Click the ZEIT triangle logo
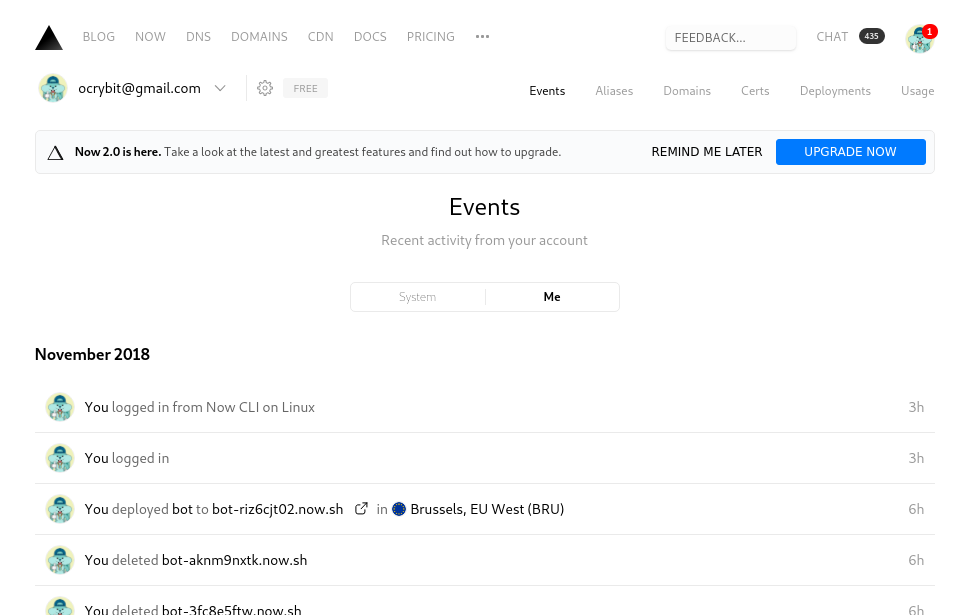 click(49, 38)
